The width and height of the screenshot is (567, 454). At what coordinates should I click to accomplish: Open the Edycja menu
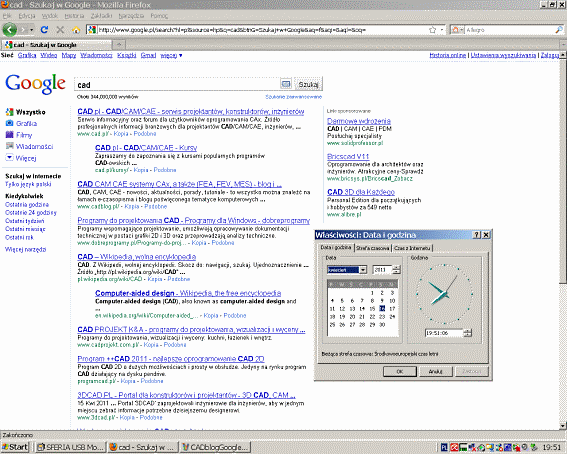click(27, 16)
